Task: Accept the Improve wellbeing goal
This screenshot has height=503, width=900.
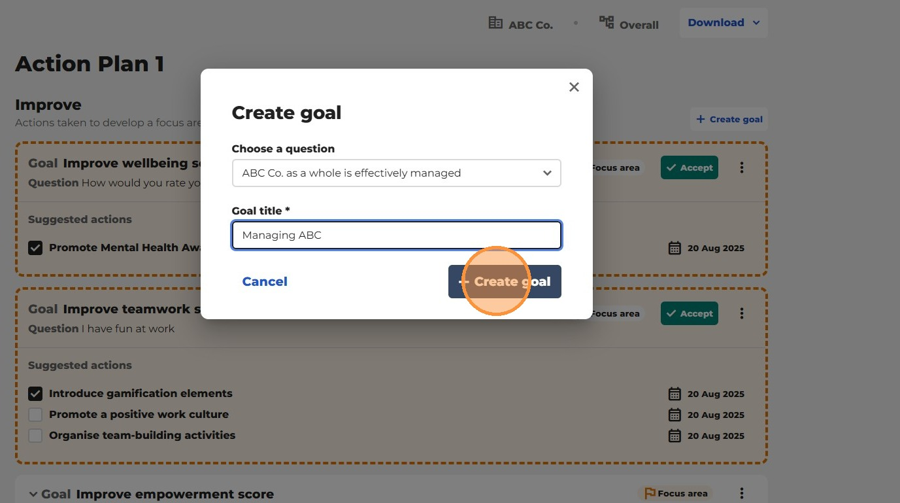Action: (689, 167)
